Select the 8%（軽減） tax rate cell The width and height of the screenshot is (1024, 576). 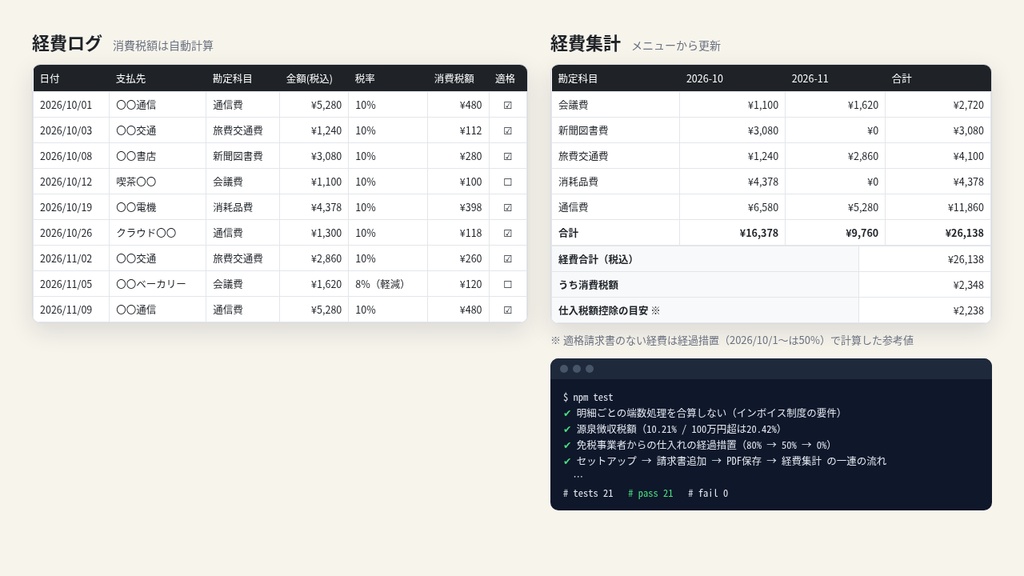pos(388,284)
